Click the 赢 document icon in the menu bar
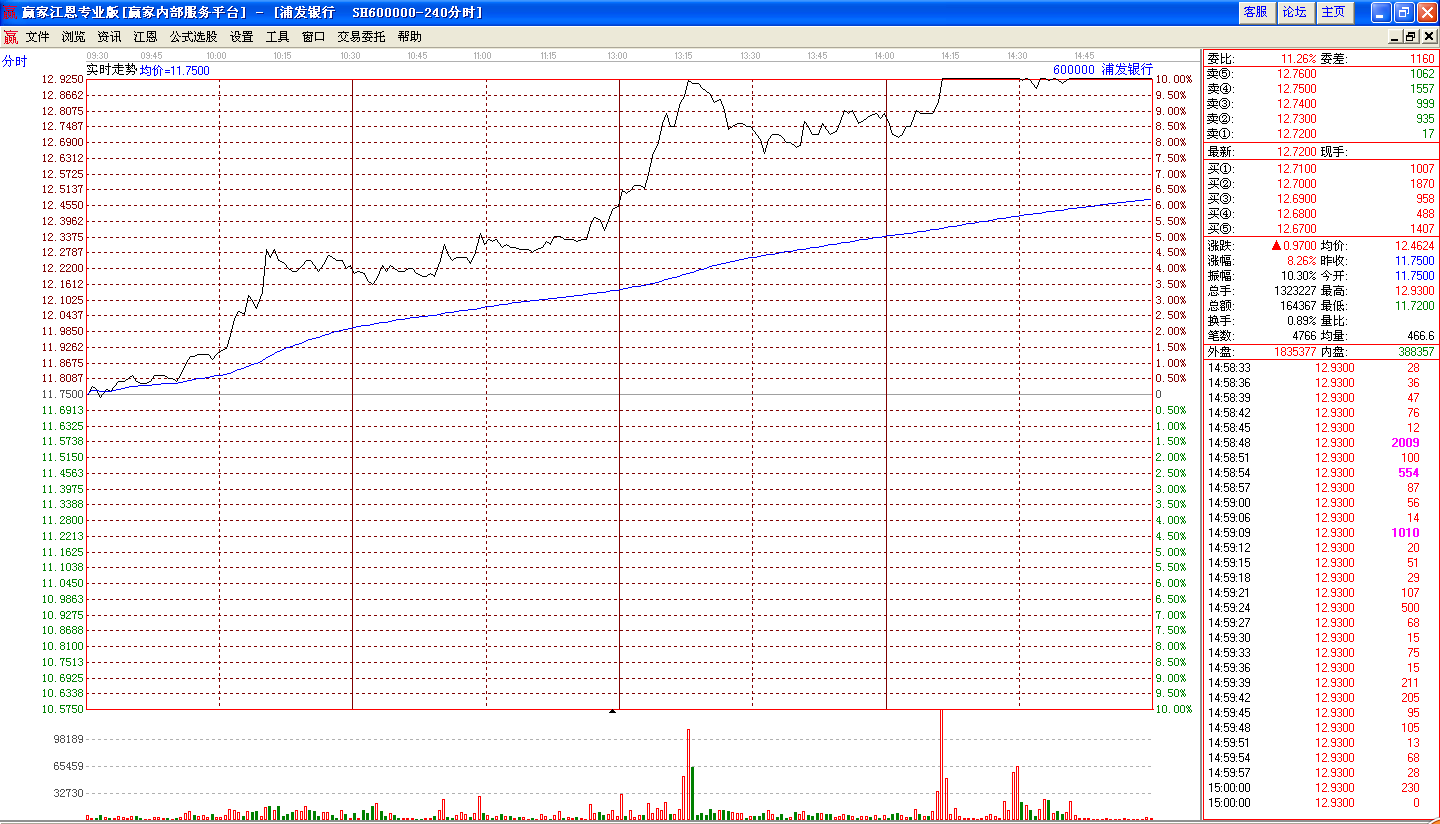Screen dimensions: 1440x824 coord(10,37)
